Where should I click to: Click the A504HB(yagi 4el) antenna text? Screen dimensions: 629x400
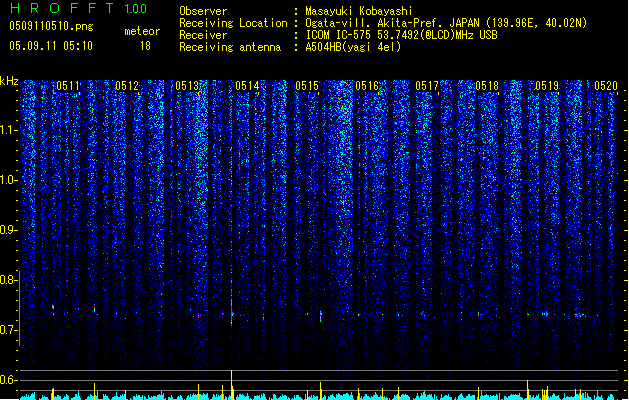[353, 47]
